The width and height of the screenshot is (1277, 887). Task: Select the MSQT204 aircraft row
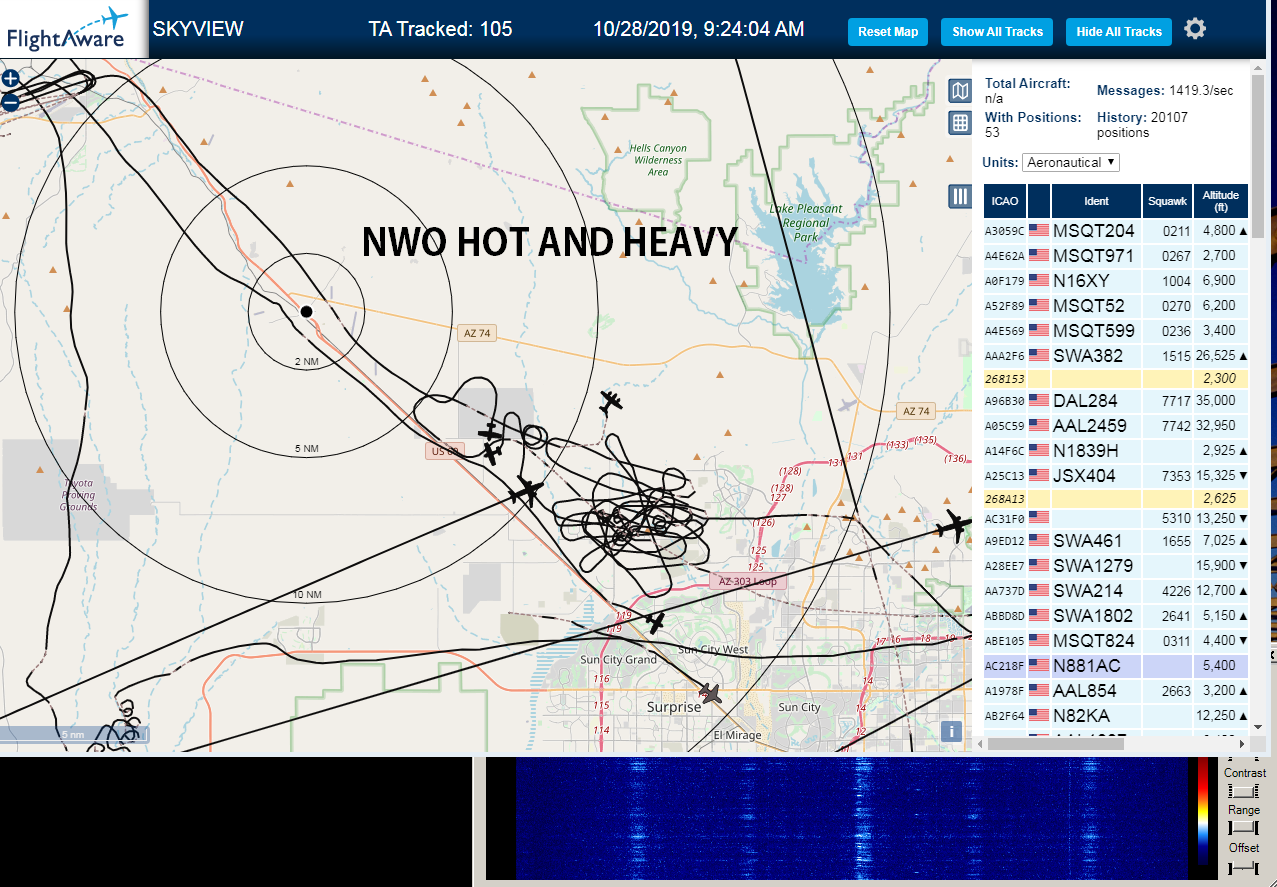(x=1116, y=231)
